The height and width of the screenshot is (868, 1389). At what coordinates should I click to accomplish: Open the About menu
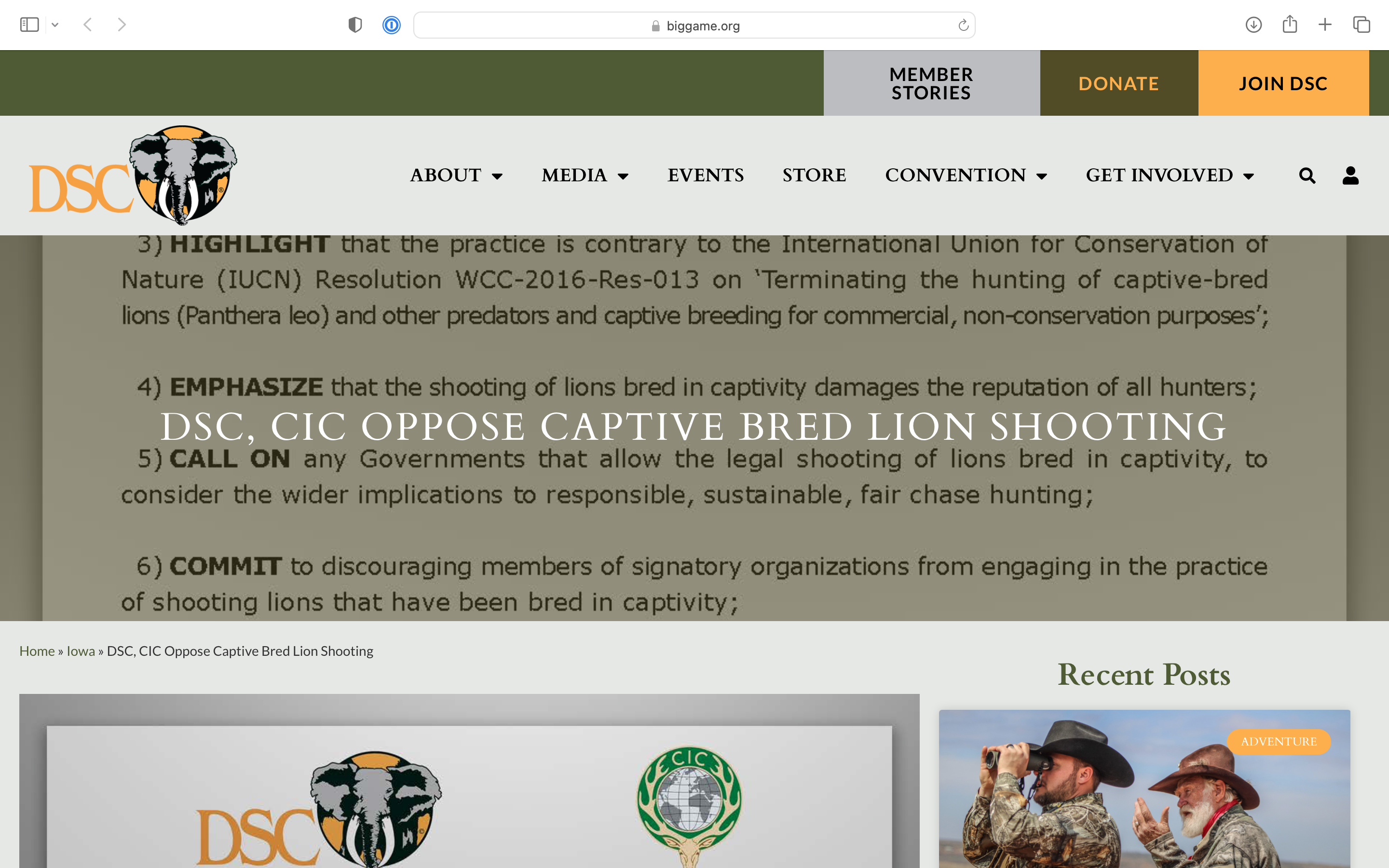[x=446, y=175]
